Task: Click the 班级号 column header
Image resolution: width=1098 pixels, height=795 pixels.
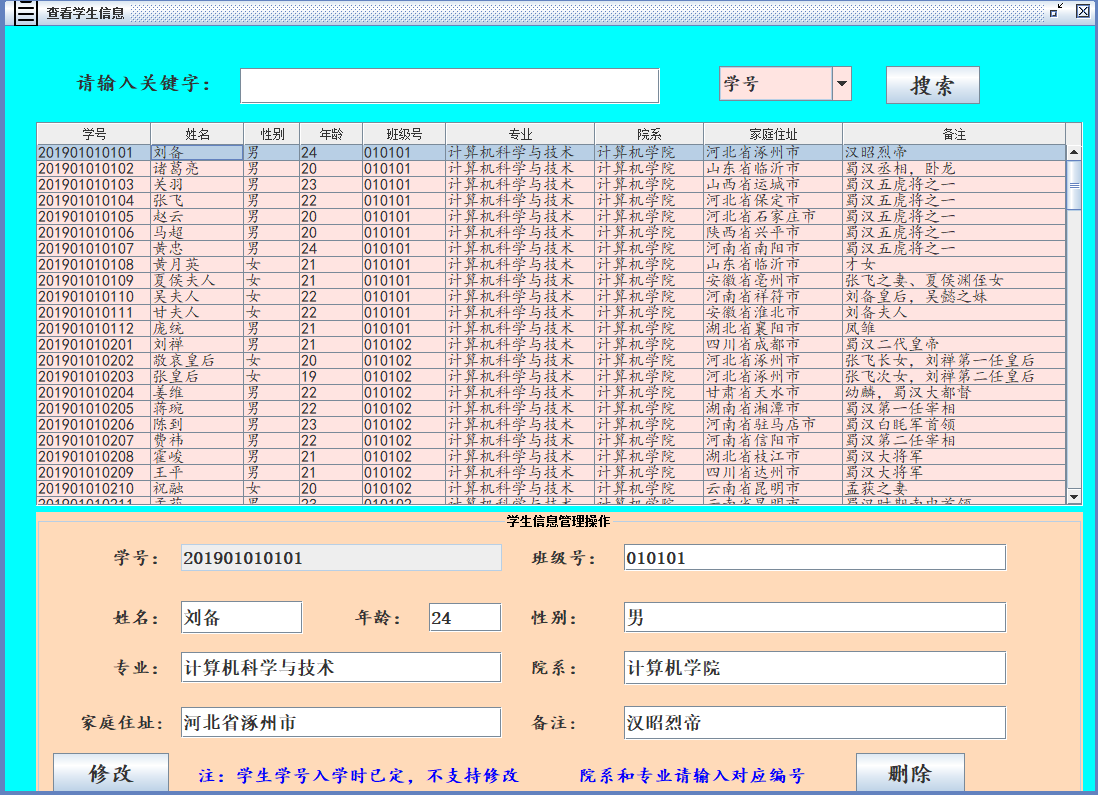Action: (x=404, y=134)
